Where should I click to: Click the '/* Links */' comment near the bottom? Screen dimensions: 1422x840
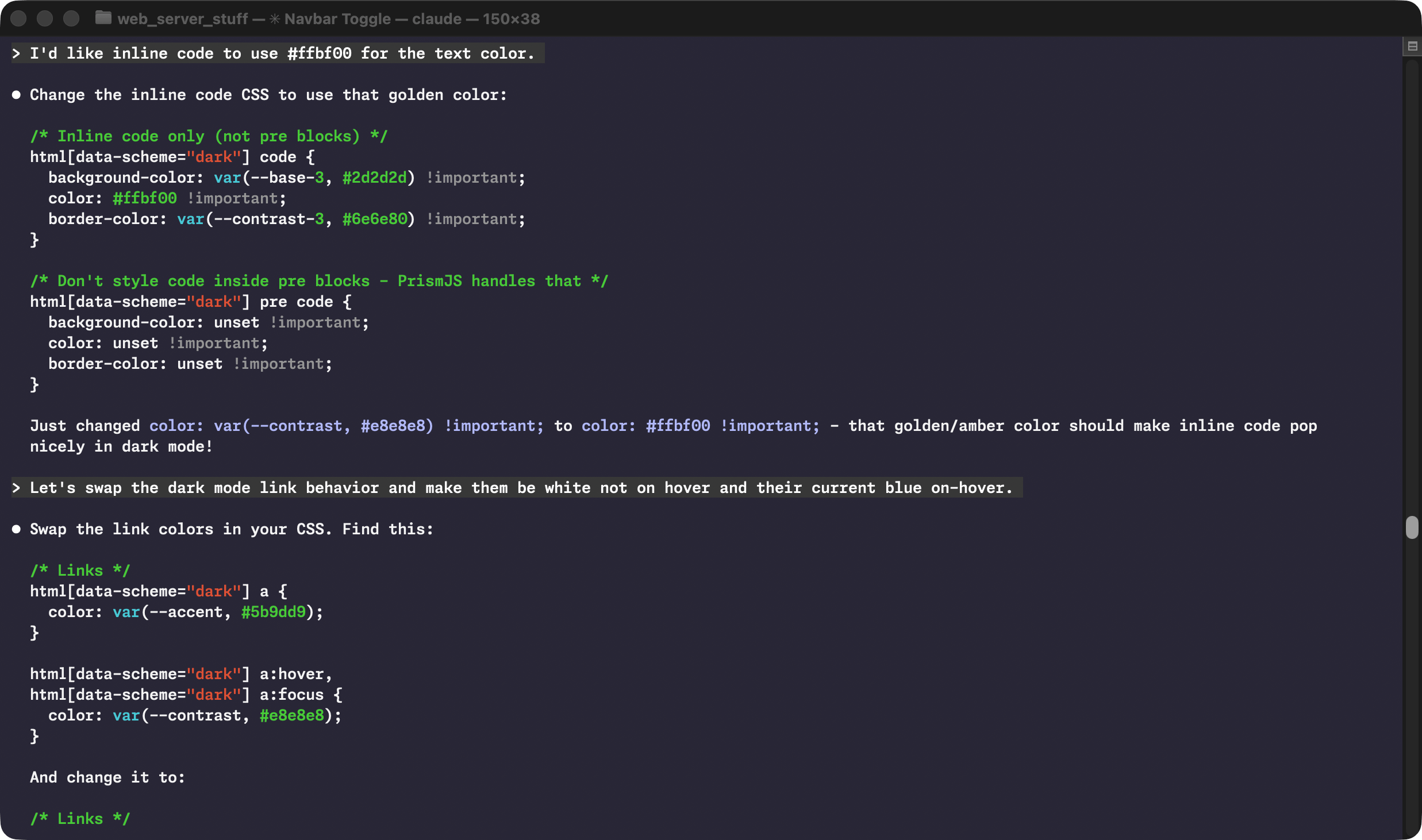click(x=80, y=818)
